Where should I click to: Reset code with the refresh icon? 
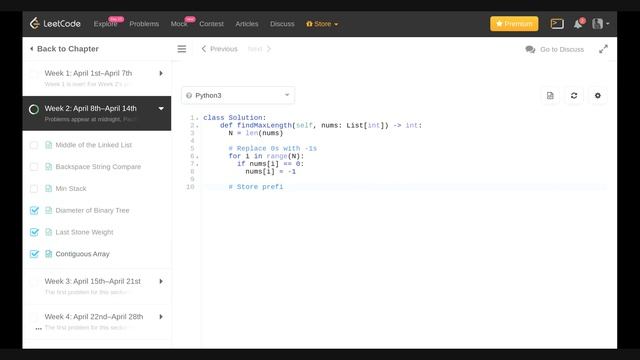[x=574, y=96]
